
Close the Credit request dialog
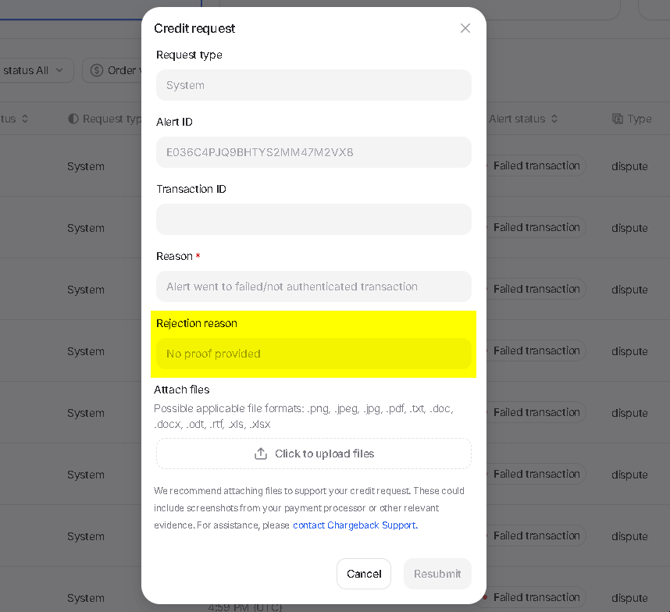(x=465, y=28)
